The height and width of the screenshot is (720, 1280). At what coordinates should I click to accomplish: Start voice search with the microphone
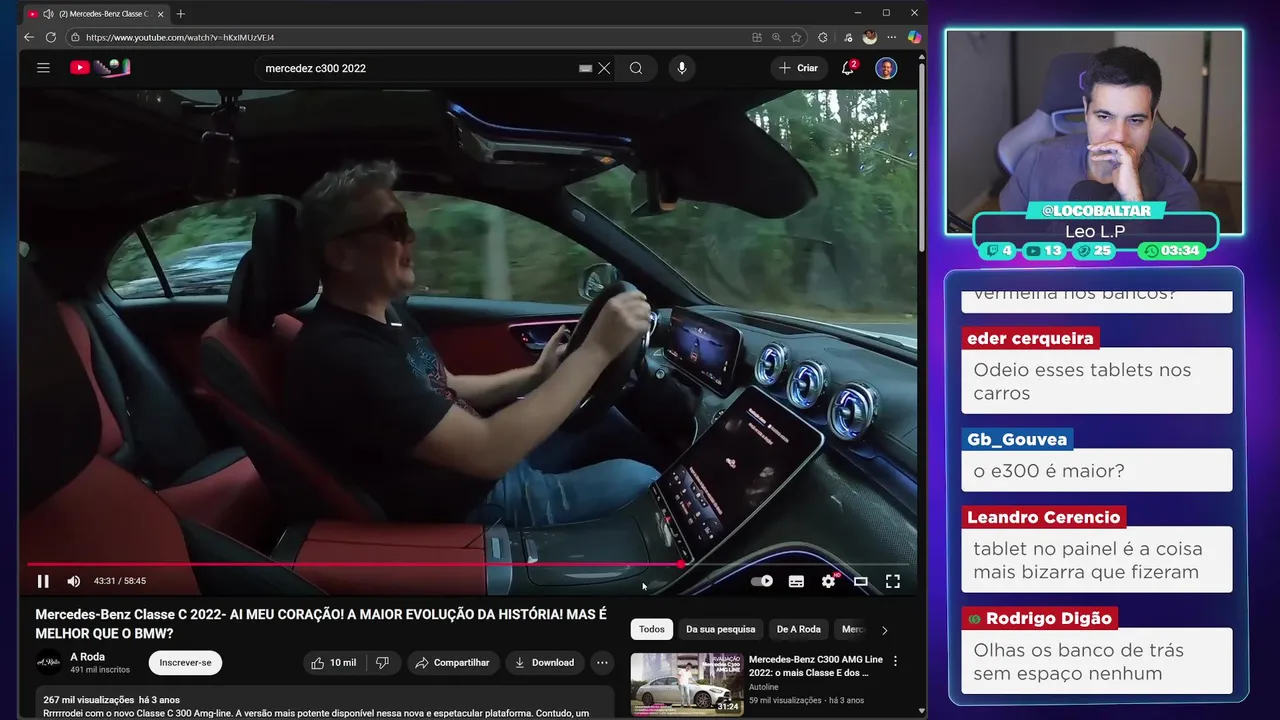point(682,68)
